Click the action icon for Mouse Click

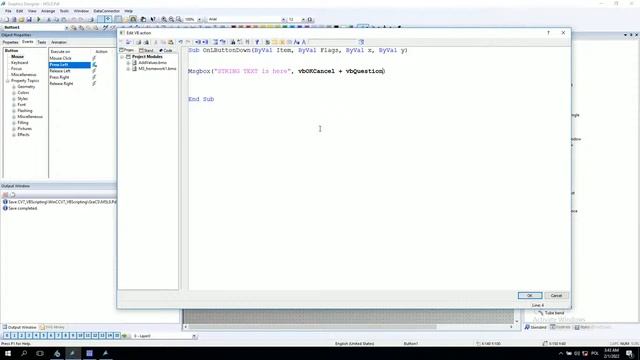click(94, 58)
